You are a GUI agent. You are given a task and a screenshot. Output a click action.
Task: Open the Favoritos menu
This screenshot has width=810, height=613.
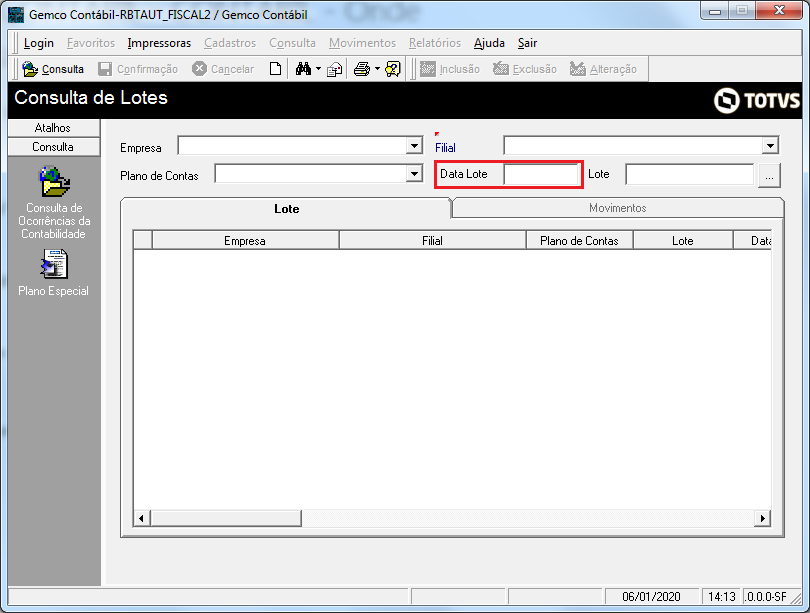pos(91,43)
